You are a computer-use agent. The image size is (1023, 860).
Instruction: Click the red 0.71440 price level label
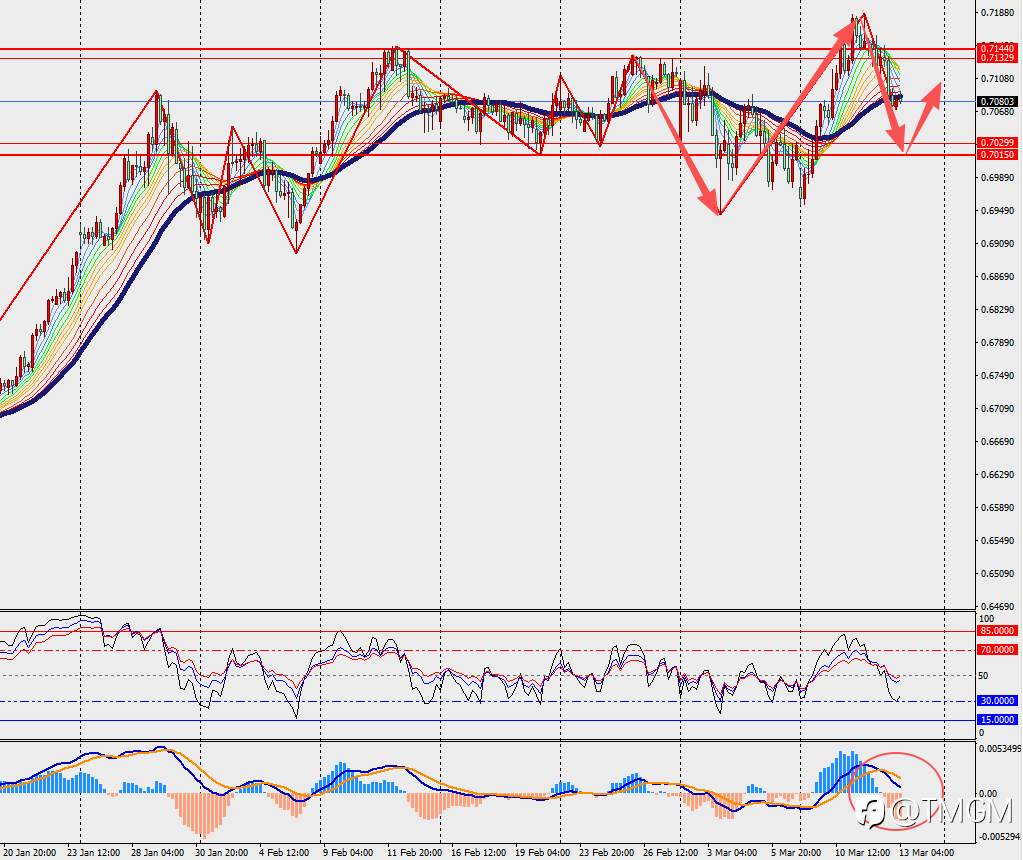pyautogui.click(x=998, y=49)
